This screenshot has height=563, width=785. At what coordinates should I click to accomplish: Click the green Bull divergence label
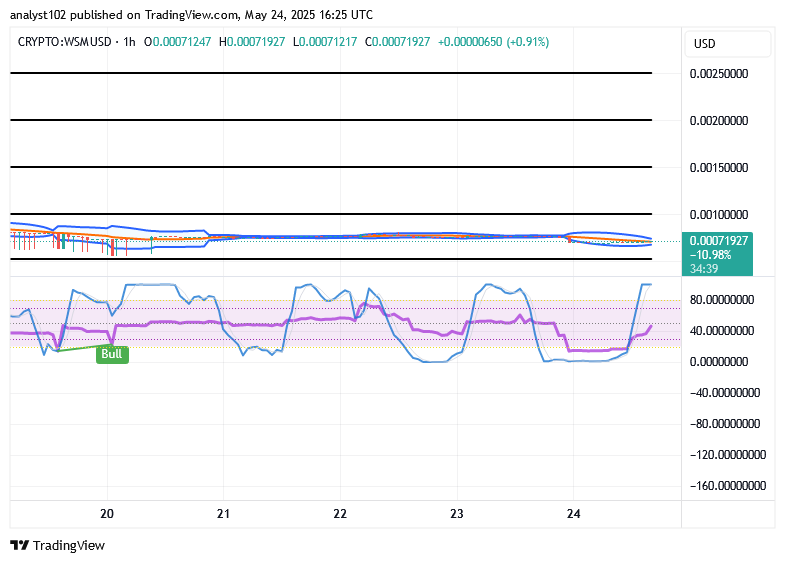pos(112,354)
